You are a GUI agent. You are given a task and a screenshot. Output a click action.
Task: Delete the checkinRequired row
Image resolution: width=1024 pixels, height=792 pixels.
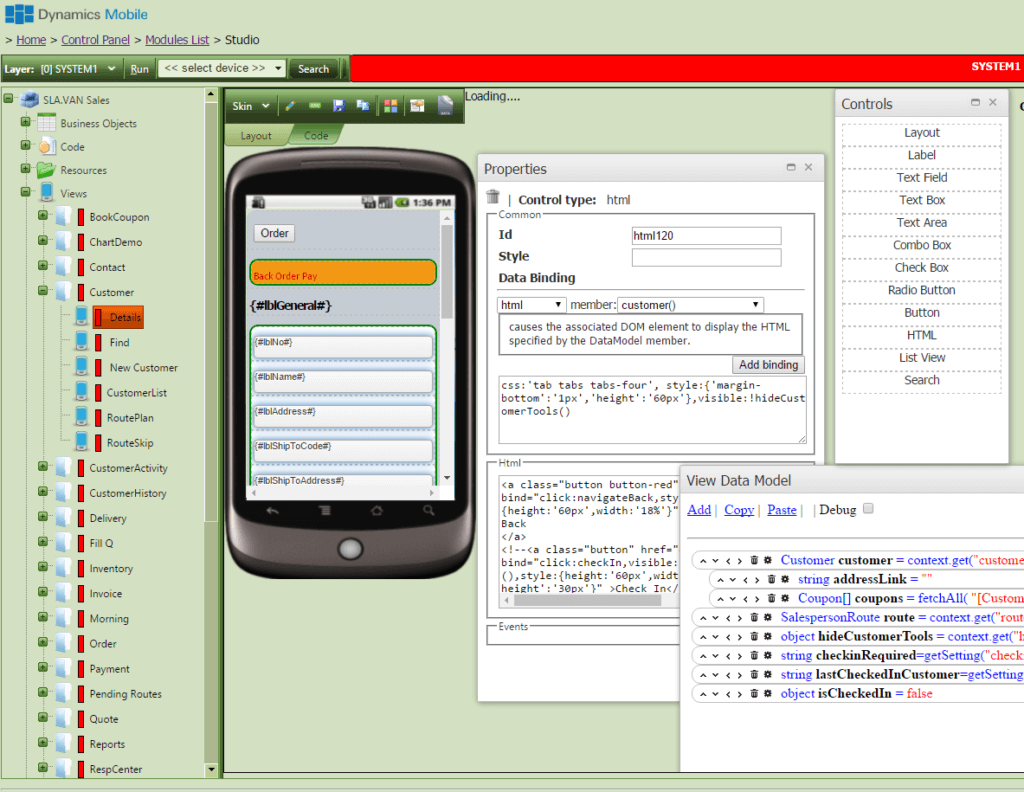(754, 656)
